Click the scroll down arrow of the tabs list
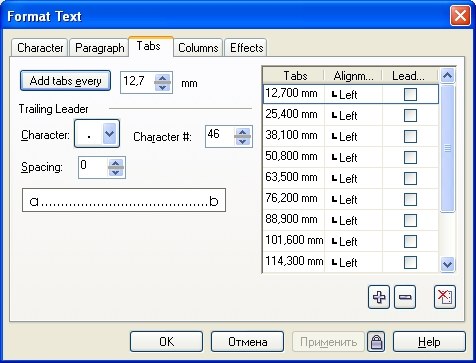Image resolution: width=476 pixels, height=363 pixels. point(447,265)
